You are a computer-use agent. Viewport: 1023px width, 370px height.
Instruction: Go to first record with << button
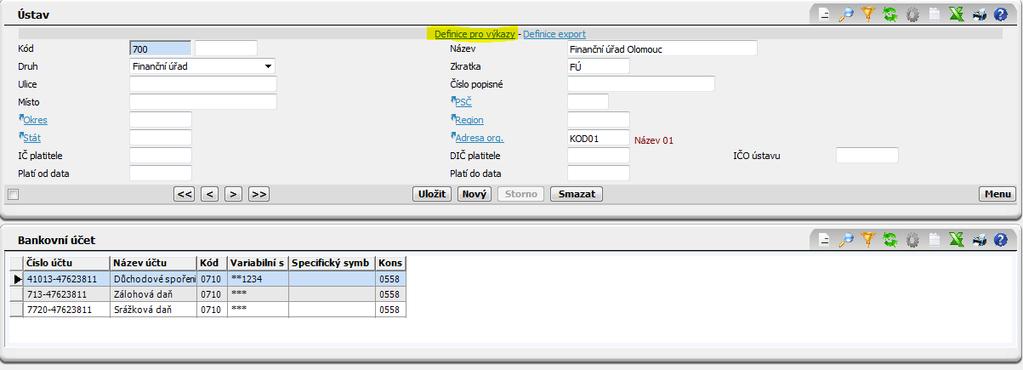185,194
